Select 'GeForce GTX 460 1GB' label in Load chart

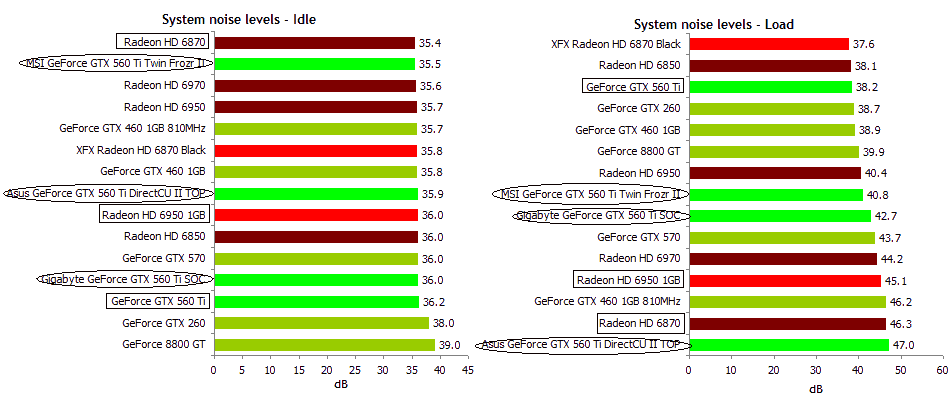coord(628,130)
